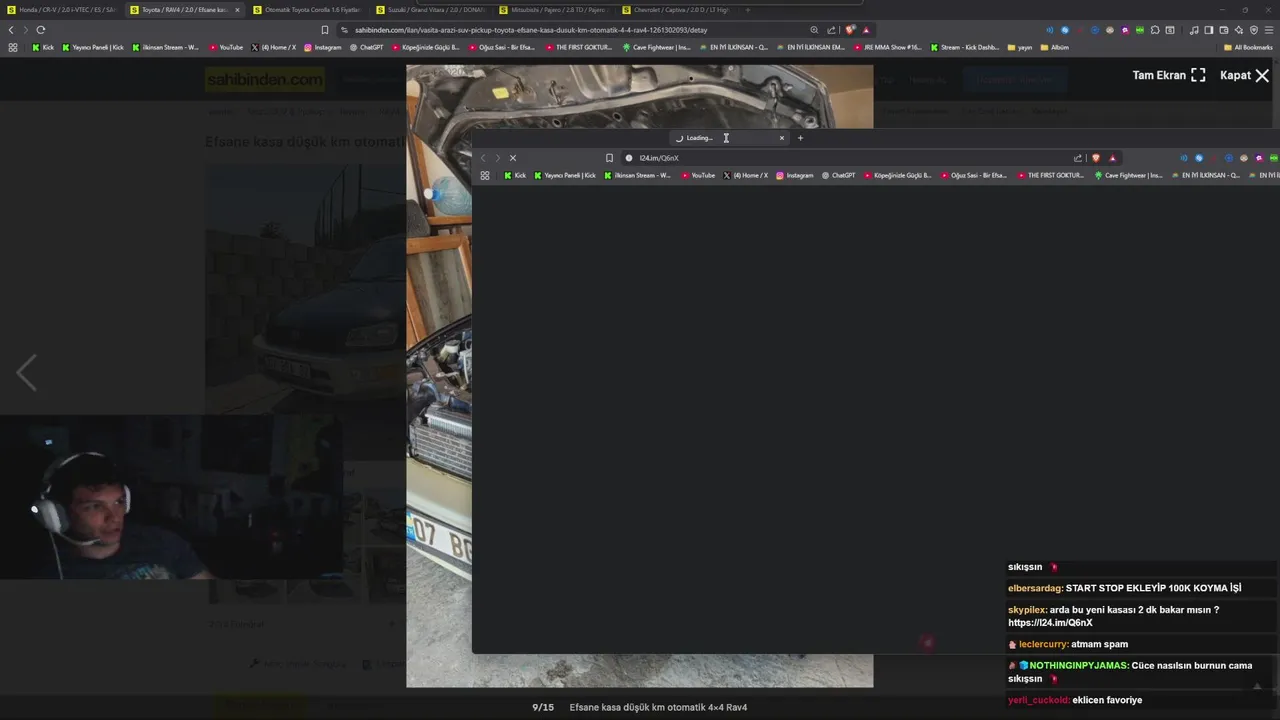Click leclercurry username in chat
This screenshot has height=720, width=1280.
click(x=1043, y=644)
